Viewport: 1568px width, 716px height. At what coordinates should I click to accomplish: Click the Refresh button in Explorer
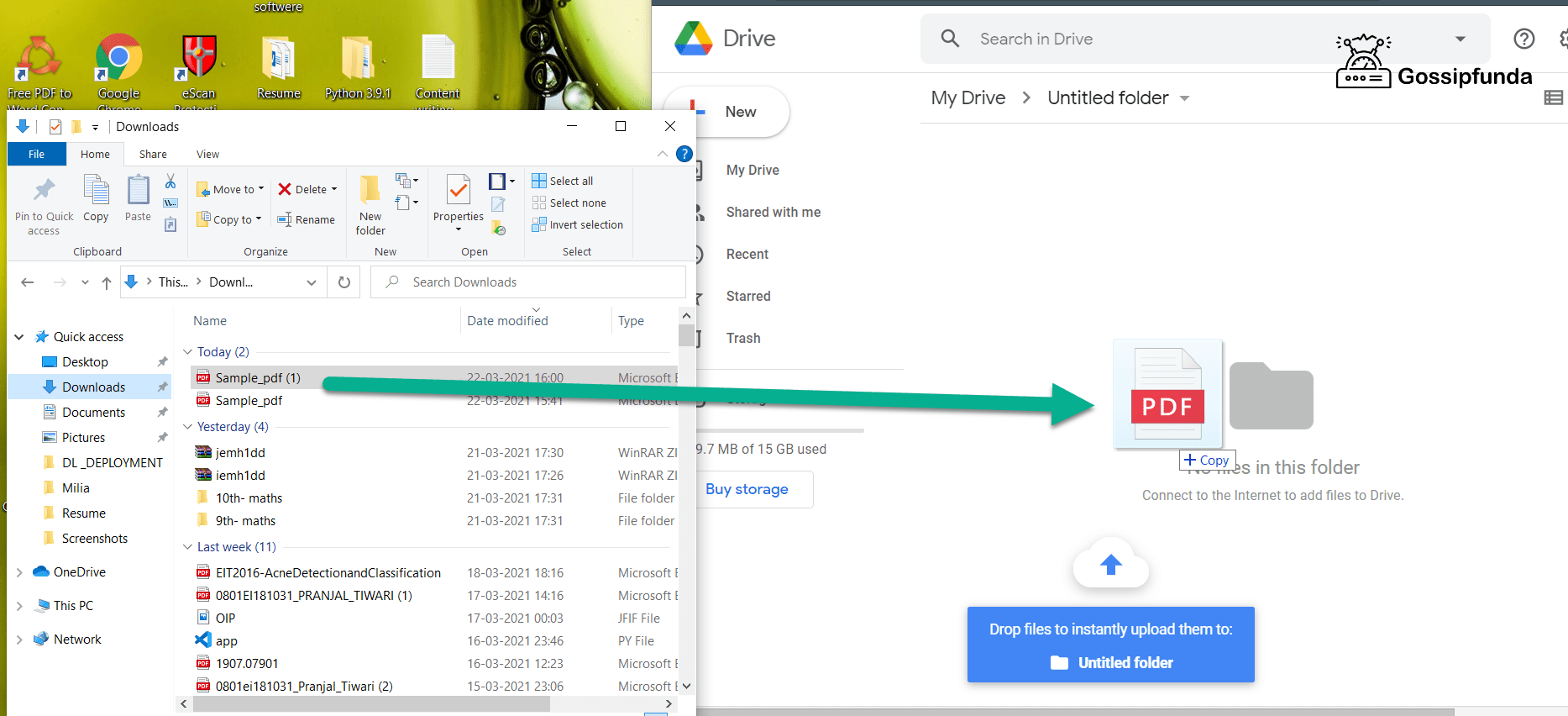[x=343, y=282]
